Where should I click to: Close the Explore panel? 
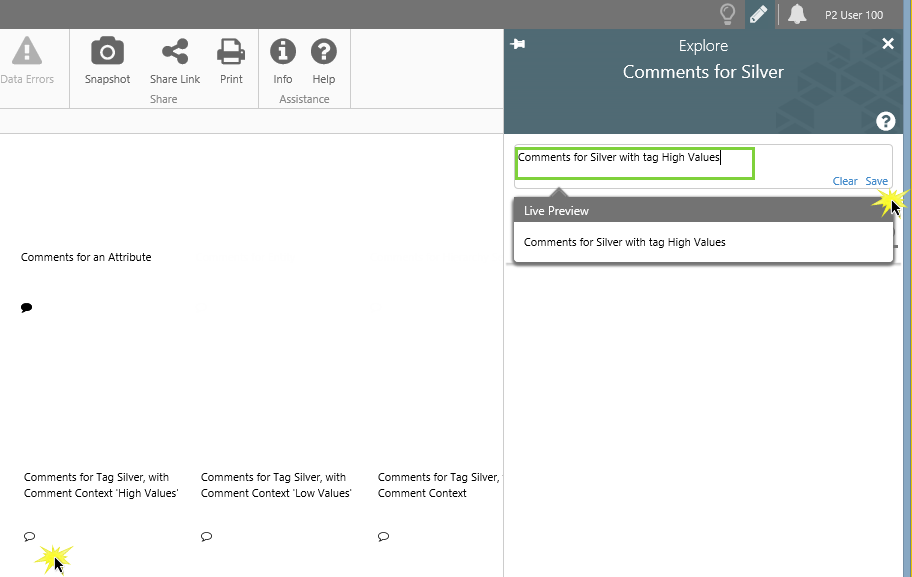pos(888,44)
